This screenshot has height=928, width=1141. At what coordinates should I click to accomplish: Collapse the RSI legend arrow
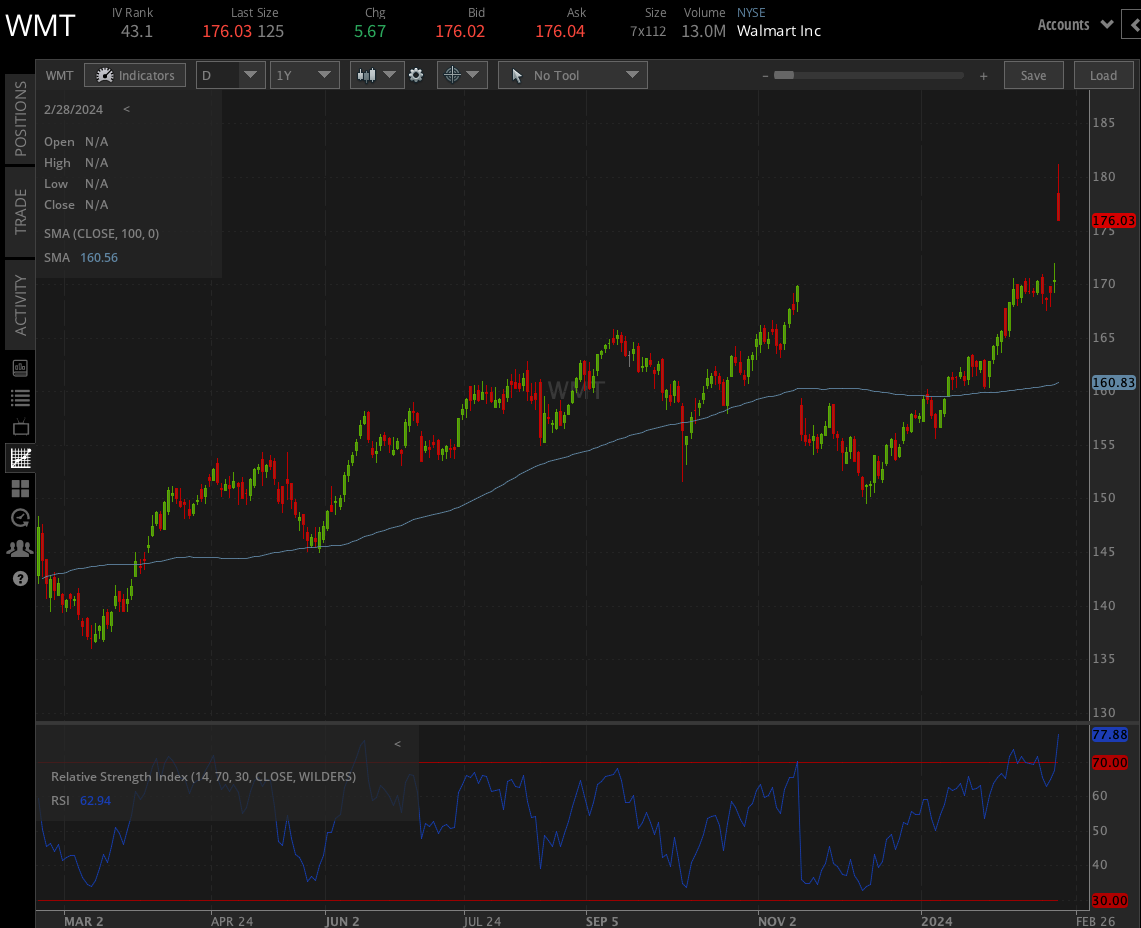tap(397, 744)
